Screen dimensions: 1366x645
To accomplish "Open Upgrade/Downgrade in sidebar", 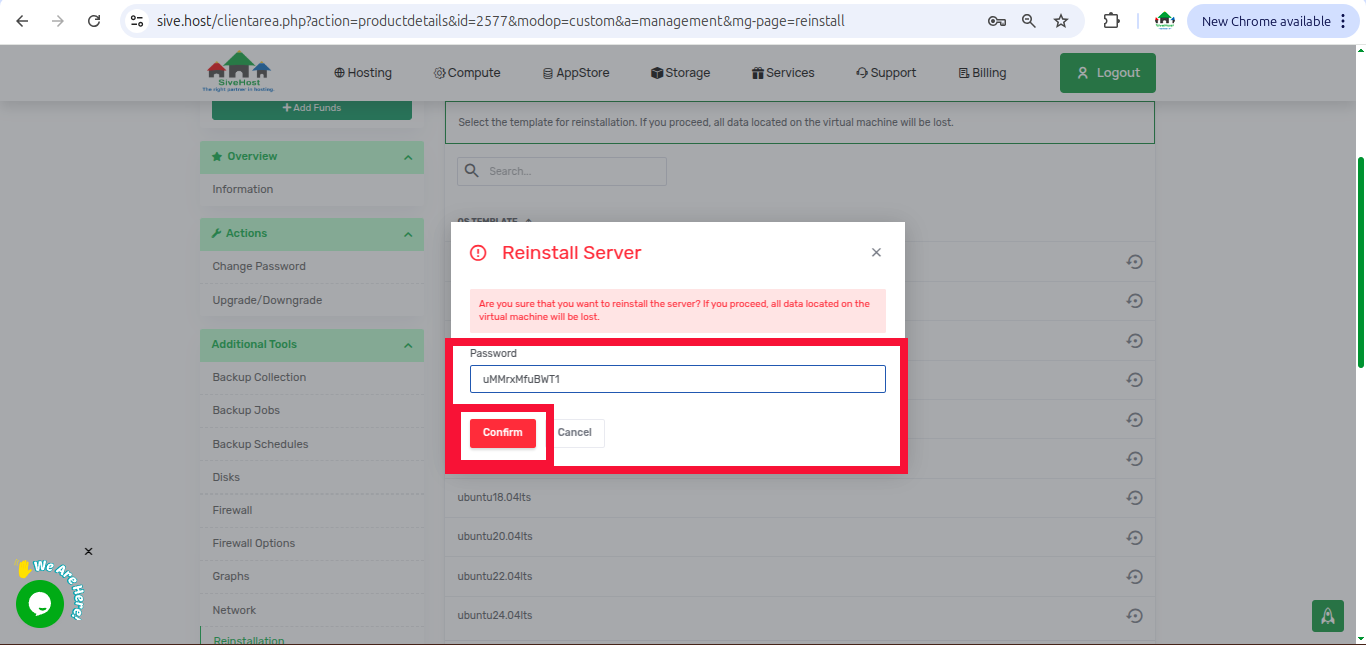I will pyautogui.click(x=267, y=300).
